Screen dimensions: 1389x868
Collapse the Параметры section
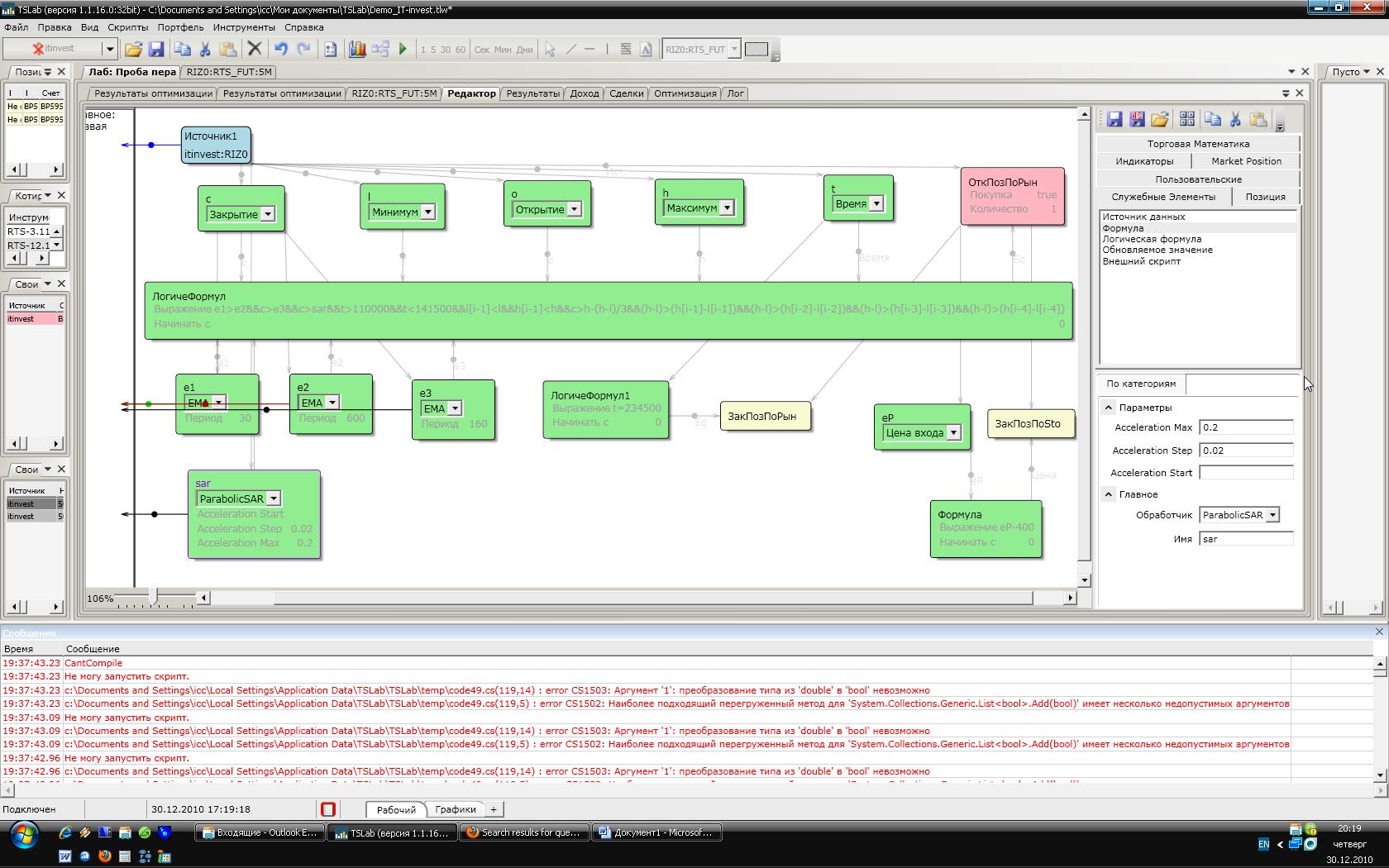point(1109,408)
